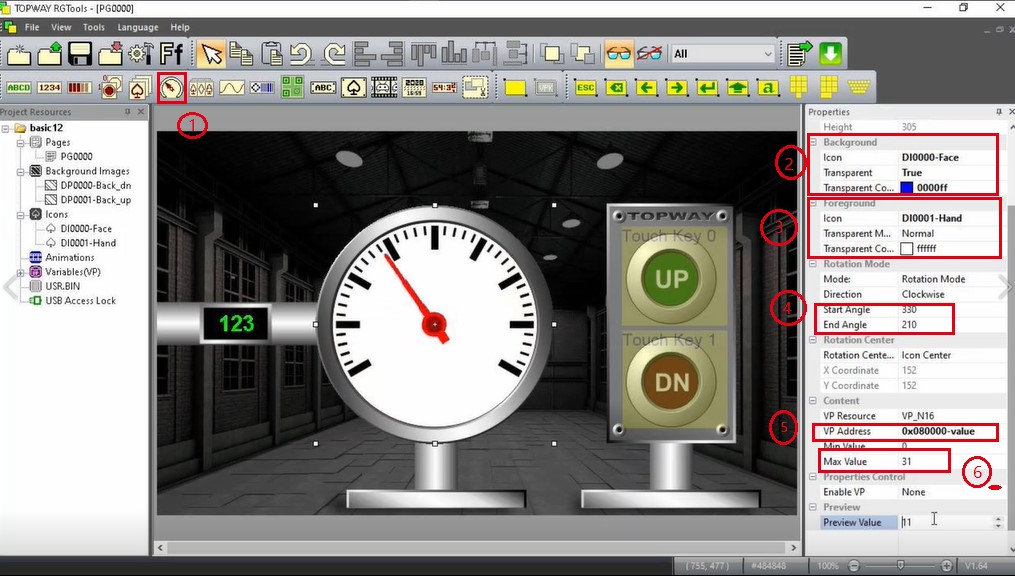Collapse the Pages tree node
This screenshot has height=576, width=1015.
click(x=21, y=142)
